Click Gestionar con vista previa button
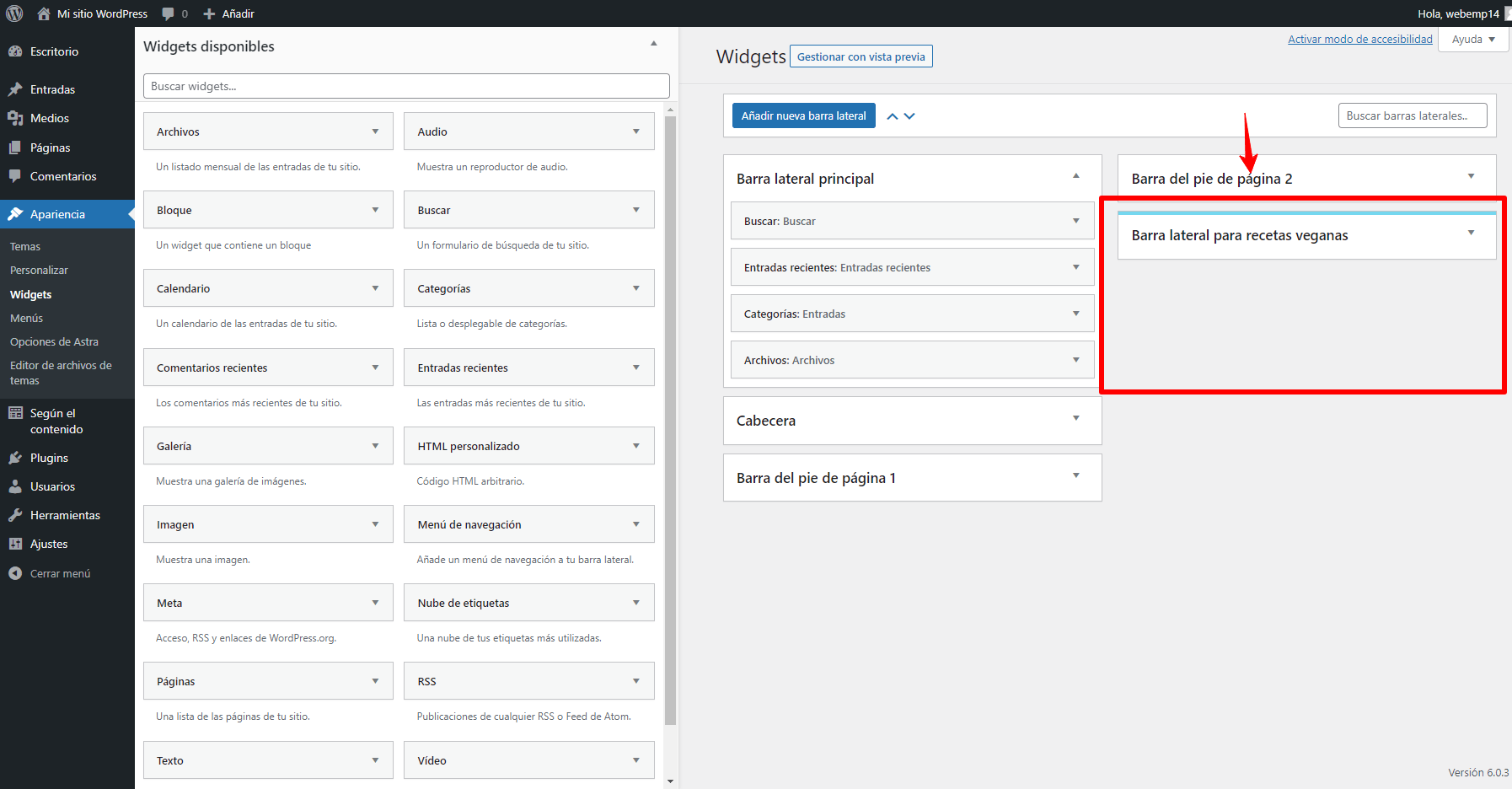Image resolution: width=1512 pixels, height=789 pixels. pos(861,56)
